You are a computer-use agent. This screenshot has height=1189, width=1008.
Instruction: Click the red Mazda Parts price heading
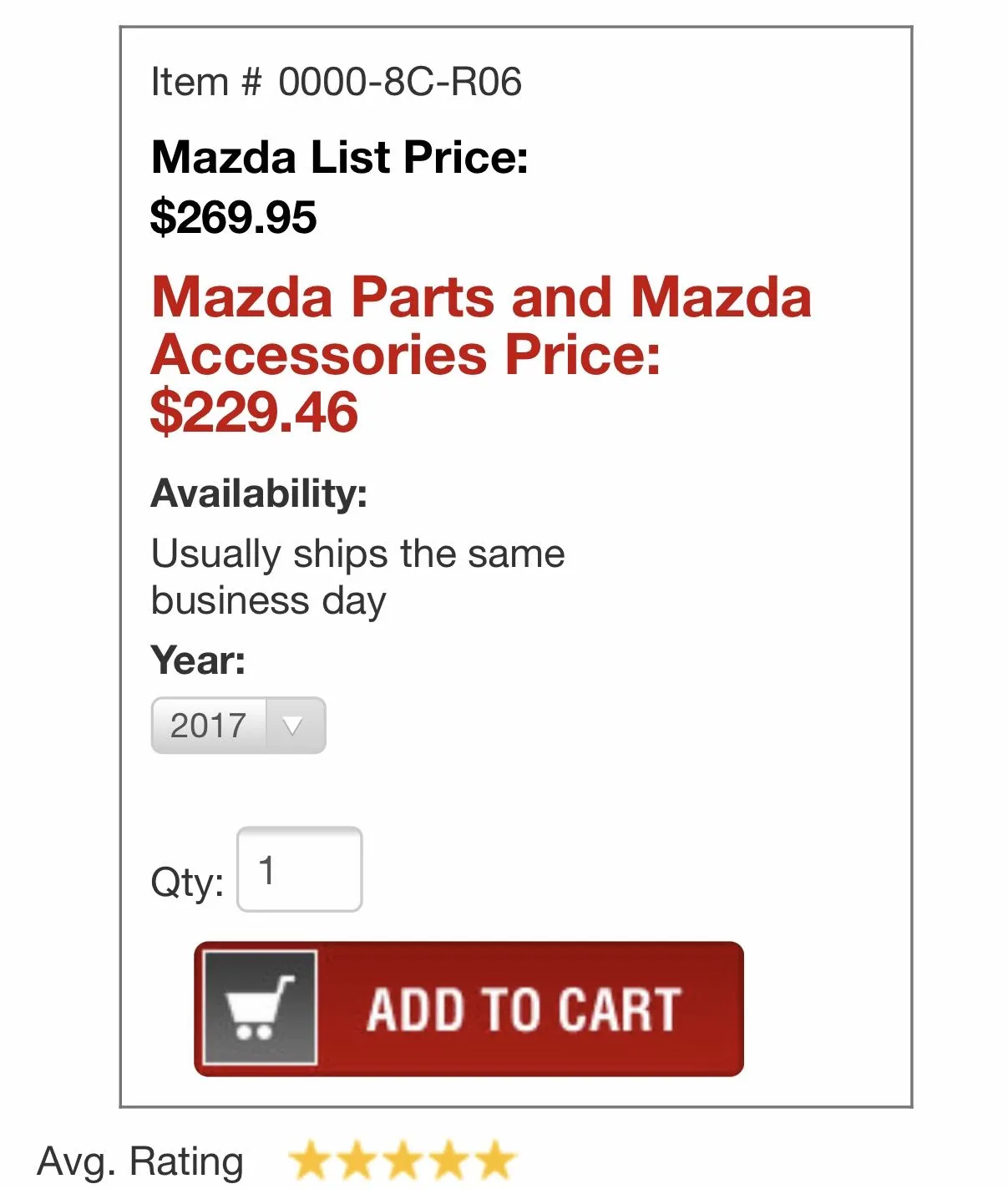point(481,326)
